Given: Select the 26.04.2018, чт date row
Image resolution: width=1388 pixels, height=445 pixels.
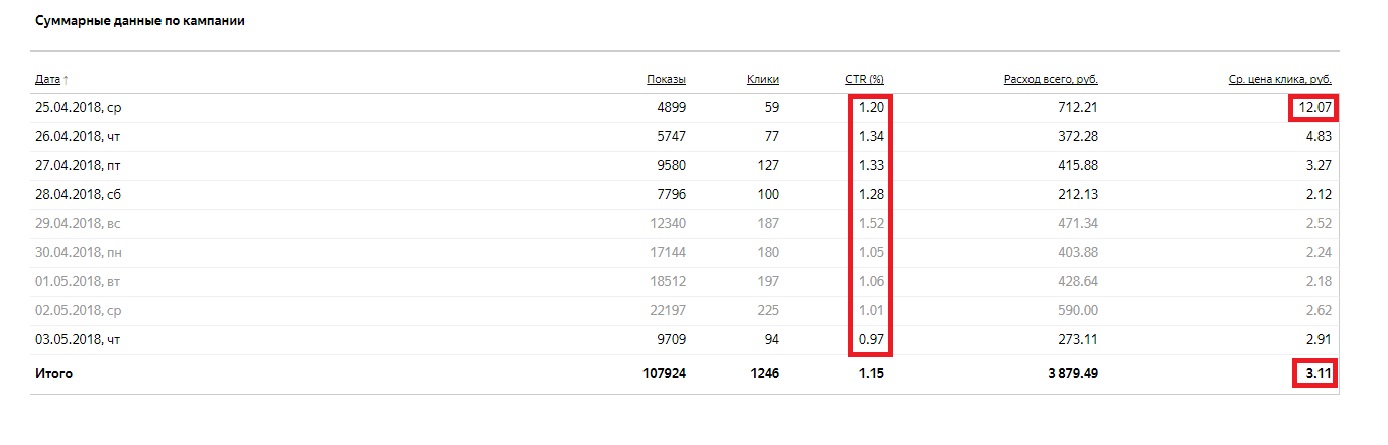Looking at the screenshot, I should click(685, 136).
